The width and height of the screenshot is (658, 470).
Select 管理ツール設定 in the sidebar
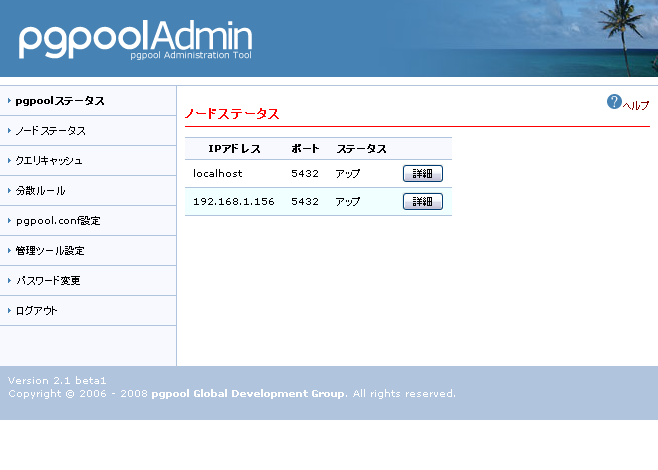coord(50,251)
